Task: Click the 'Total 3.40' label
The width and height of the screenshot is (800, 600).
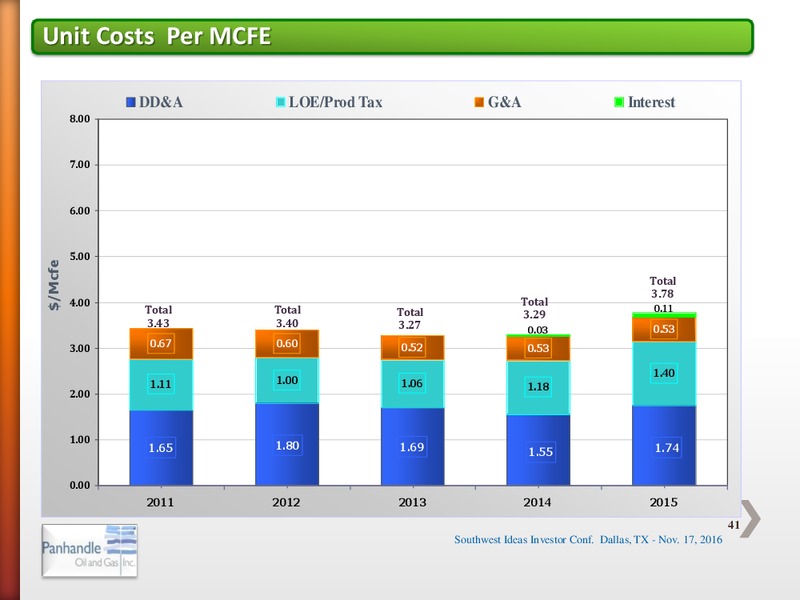Action: (x=287, y=316)
